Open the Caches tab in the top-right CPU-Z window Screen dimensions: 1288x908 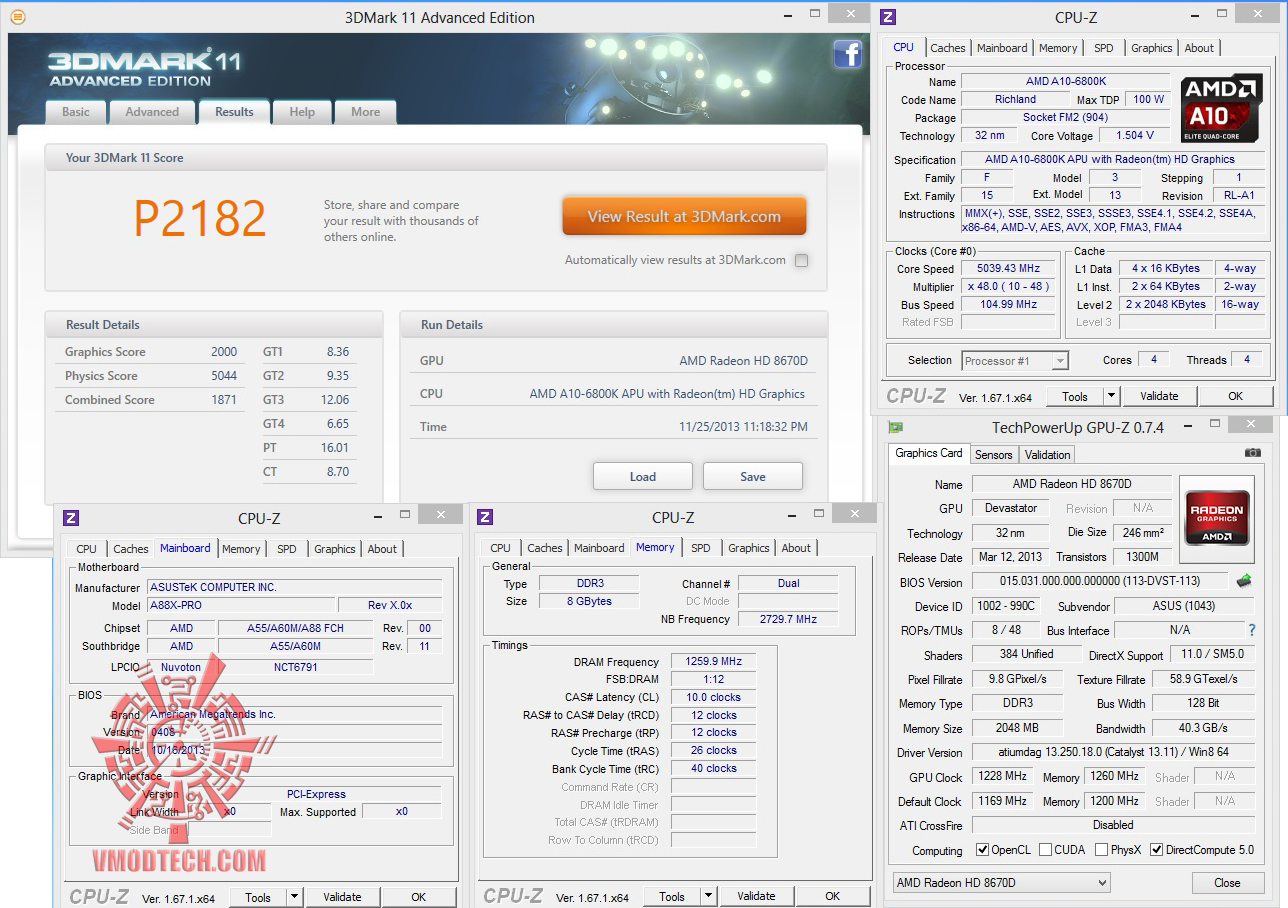pos(948,48)
